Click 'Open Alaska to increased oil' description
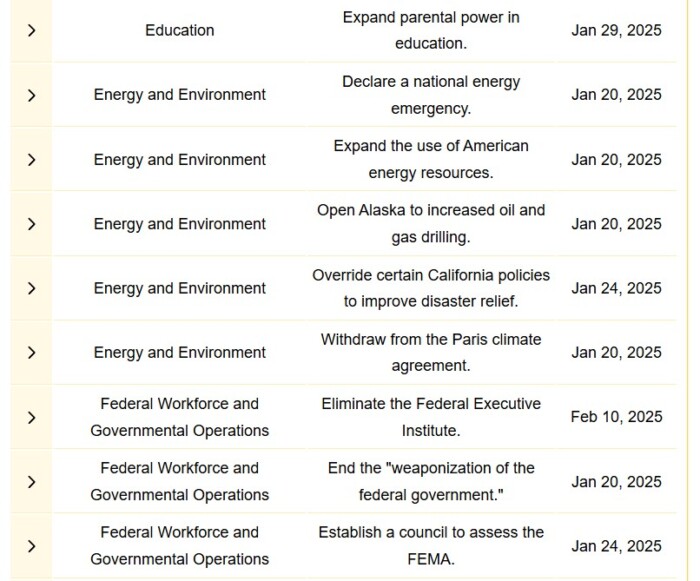The height and width of the screenshot is (581, 700). pyautogui.click(x=431, y=224)
